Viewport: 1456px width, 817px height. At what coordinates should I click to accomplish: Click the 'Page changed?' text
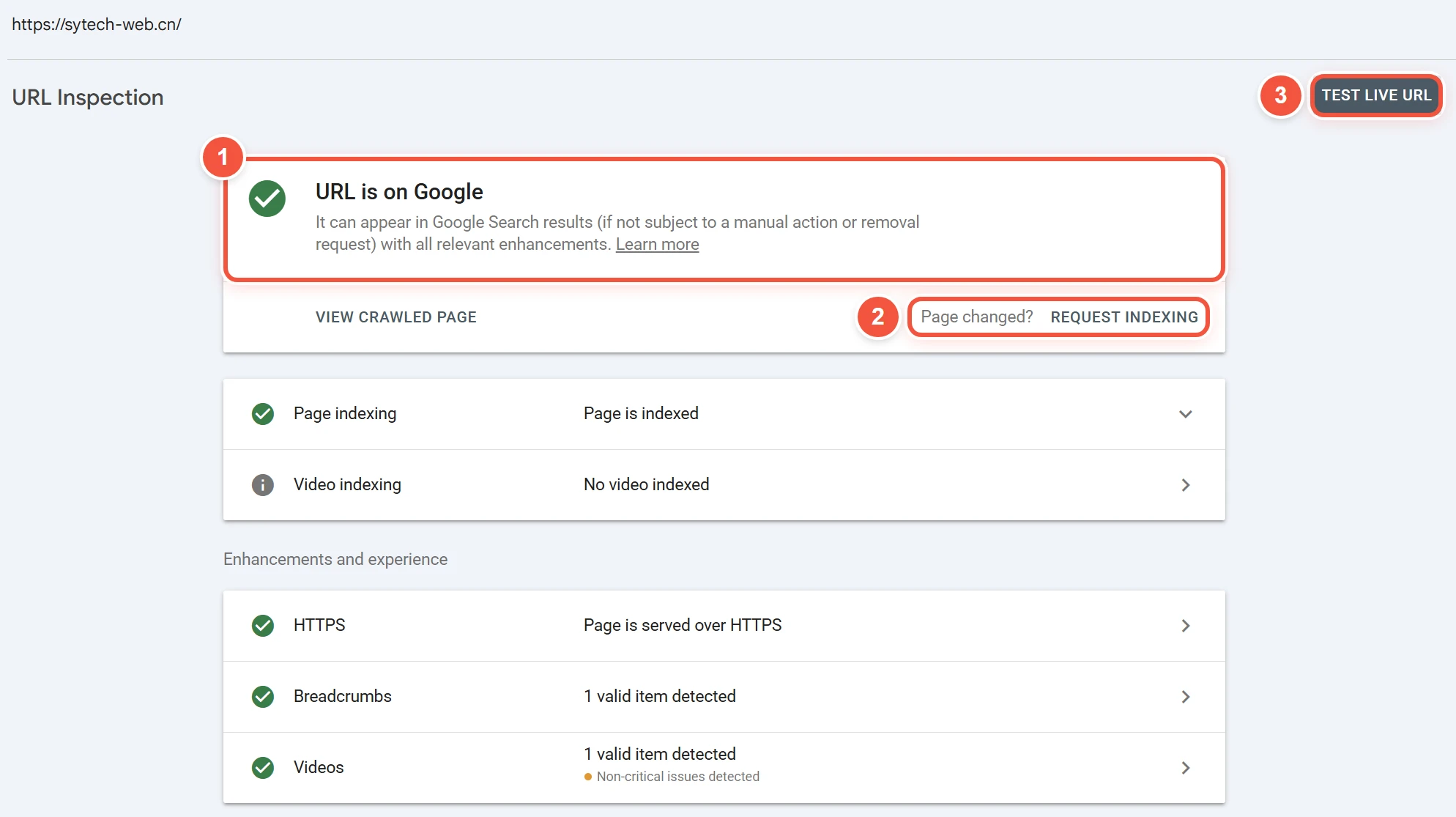coord(977,317)
